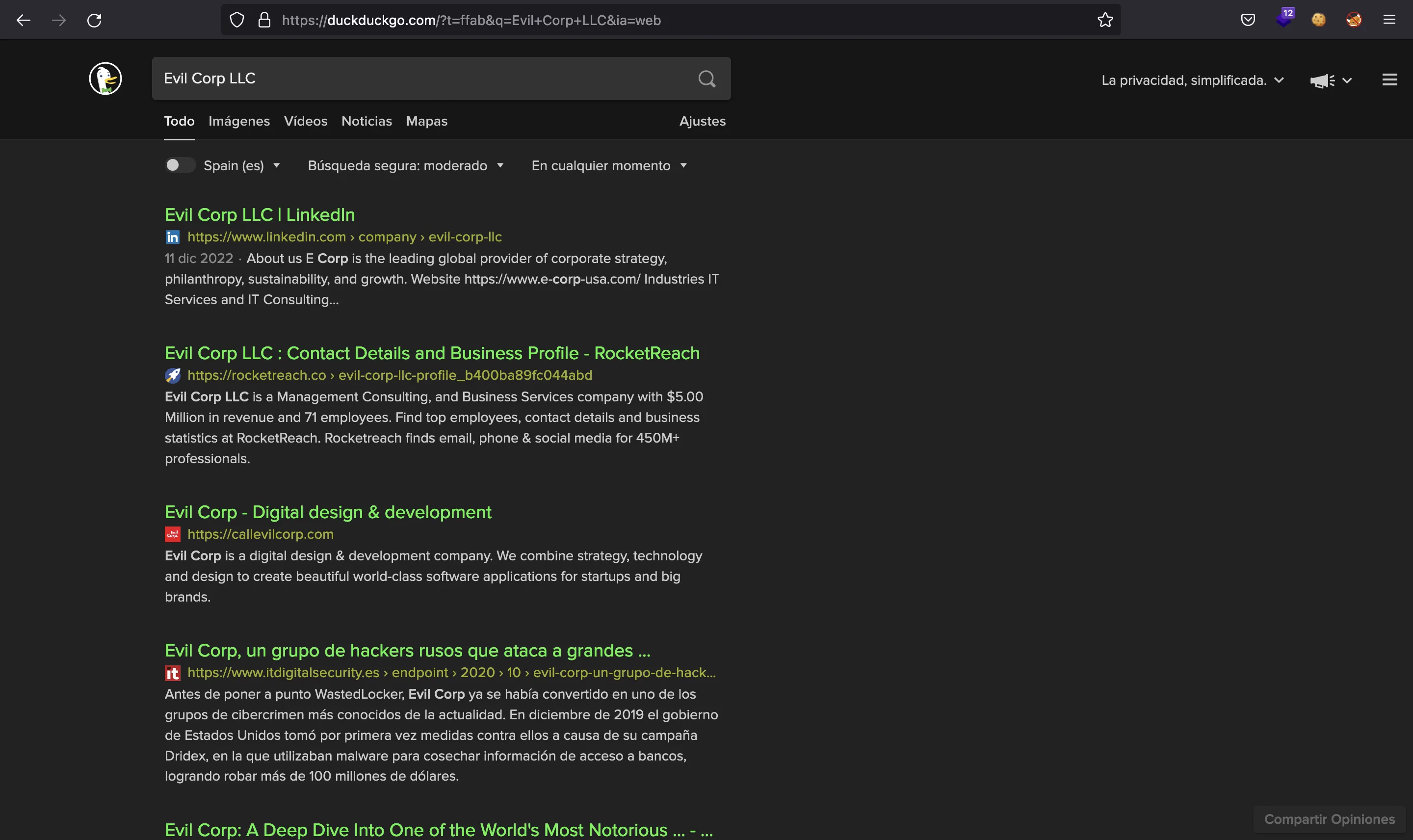Image resolution: width=1413 pixels, height=840 pixels.
Task: Click the itdigitalsecurity favicon
Action: 173,673
